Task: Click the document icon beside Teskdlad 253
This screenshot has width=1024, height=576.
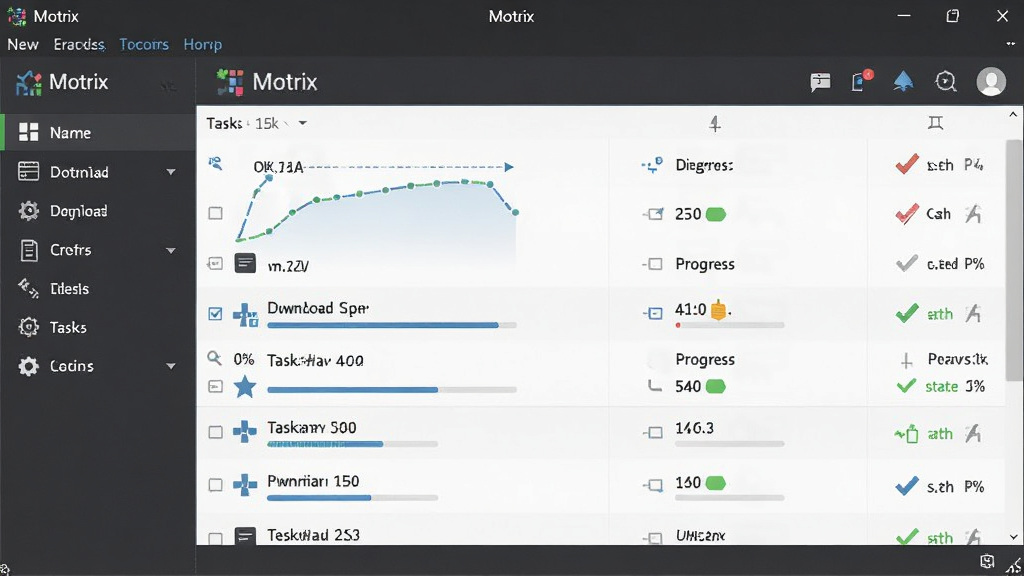Action: (x=245, y=537)
